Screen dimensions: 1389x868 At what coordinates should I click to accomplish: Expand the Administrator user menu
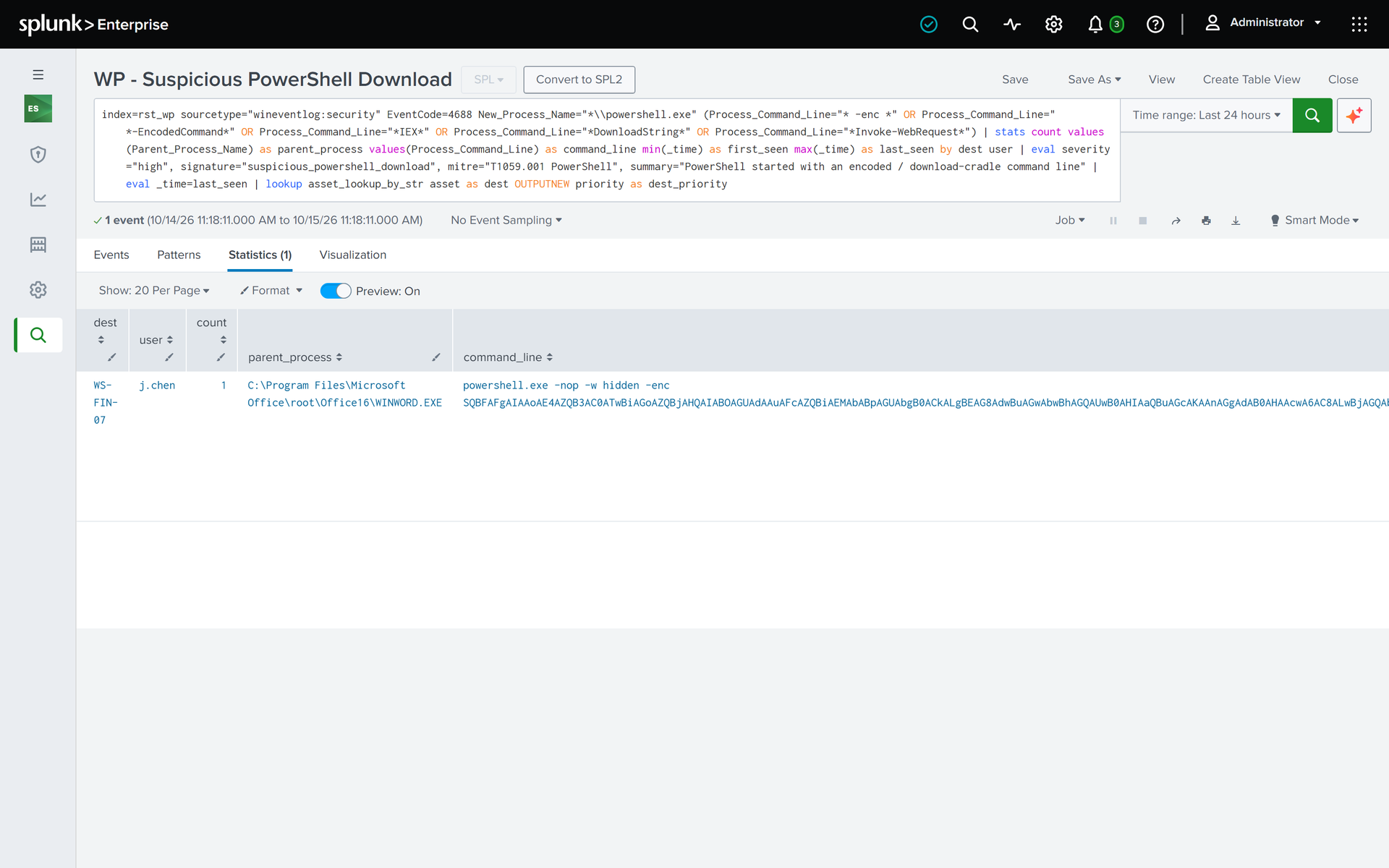[x=1263, y=23]
